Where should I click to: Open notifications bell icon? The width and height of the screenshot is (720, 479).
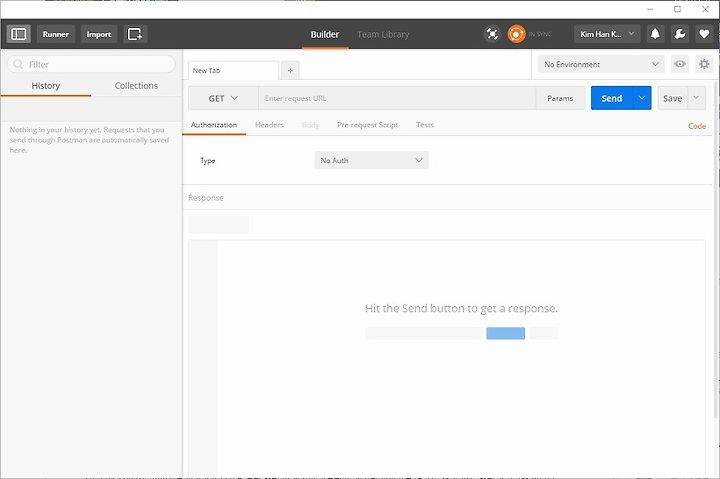[655, 34]
